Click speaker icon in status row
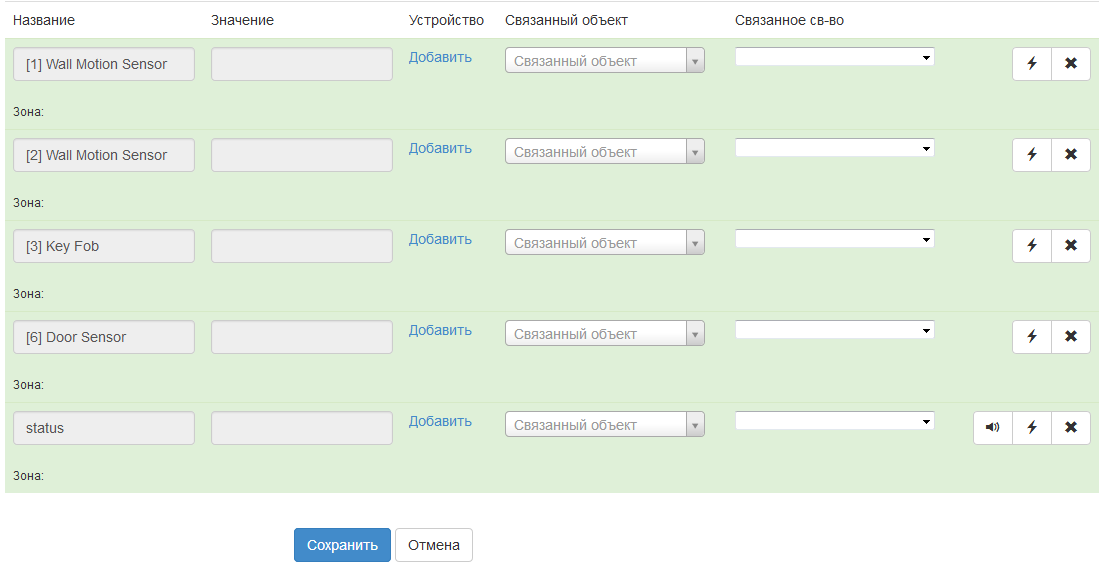The width and height of the screenshot is (1104, 566). point(992,428)
